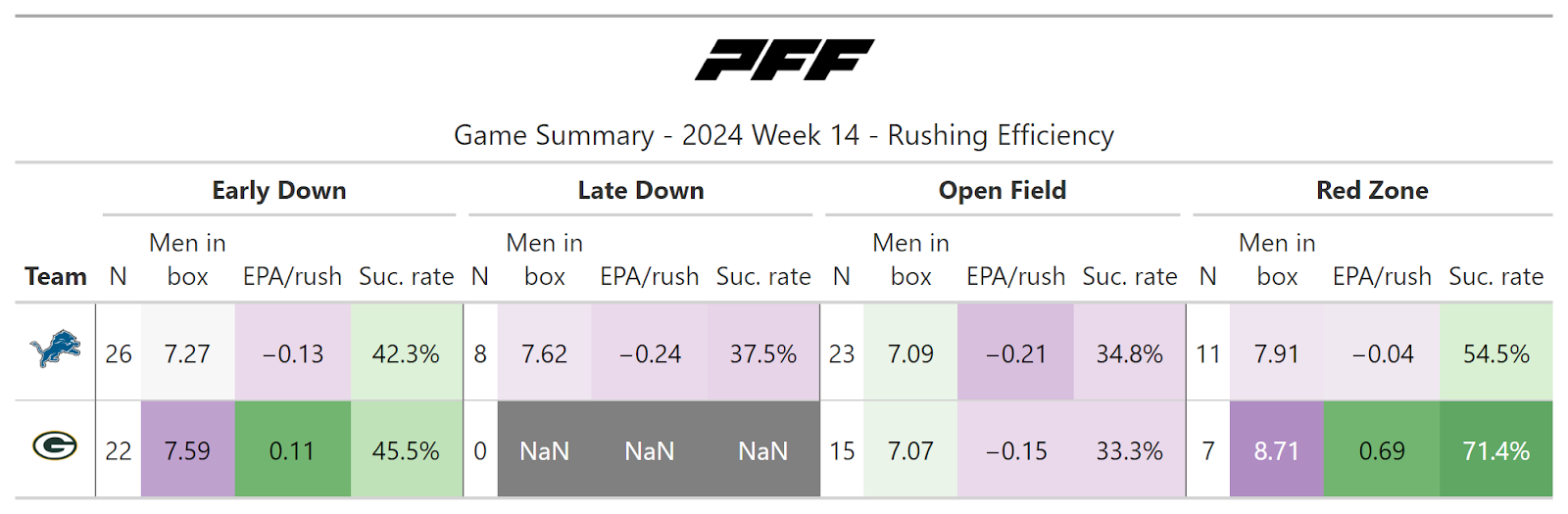1568x514 pixels.
Task: Select the Late Down group header
Action: [x=641, y=190]
